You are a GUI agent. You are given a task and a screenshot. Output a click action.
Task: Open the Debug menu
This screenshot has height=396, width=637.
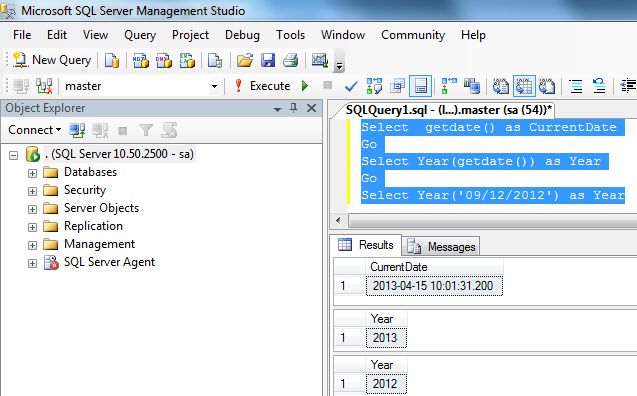coord(242,35)
